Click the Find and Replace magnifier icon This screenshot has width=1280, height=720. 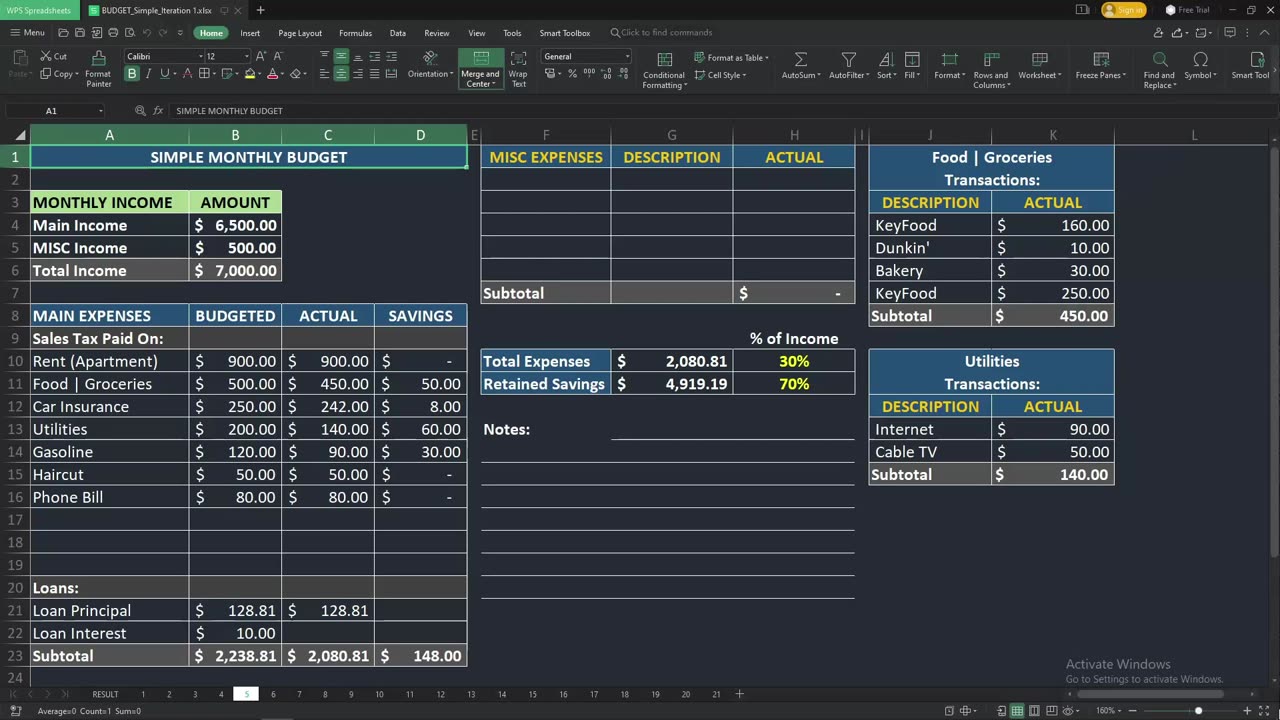point(1160,60)
